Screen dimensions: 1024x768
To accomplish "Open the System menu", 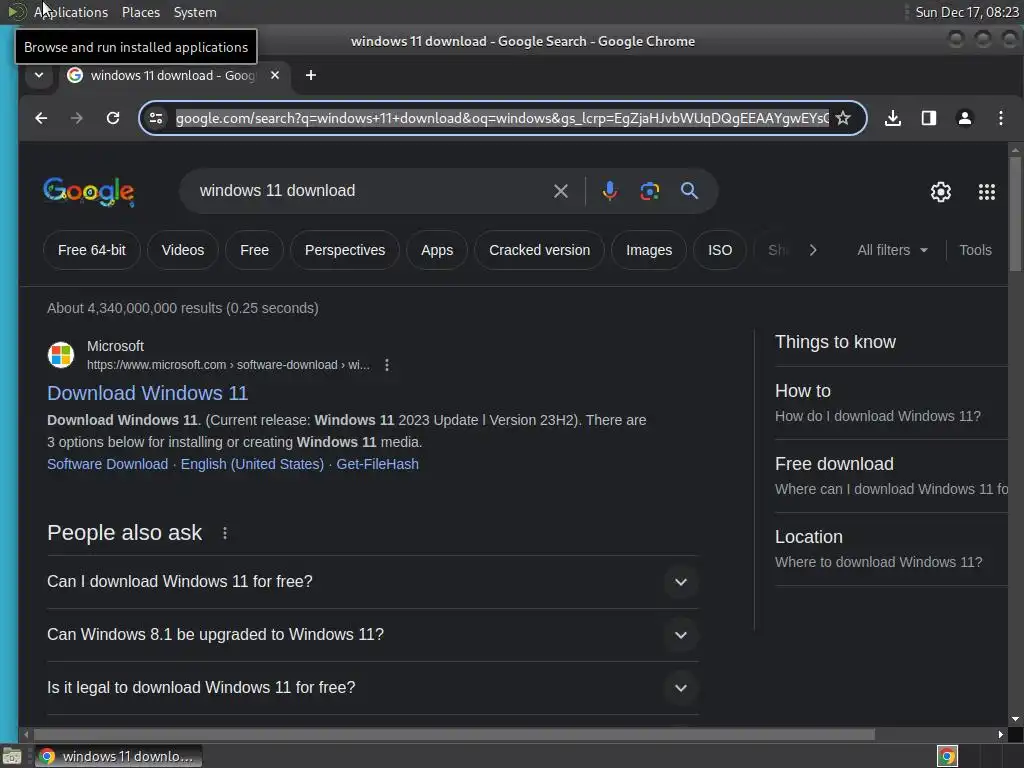I will [x=195, y=12].
